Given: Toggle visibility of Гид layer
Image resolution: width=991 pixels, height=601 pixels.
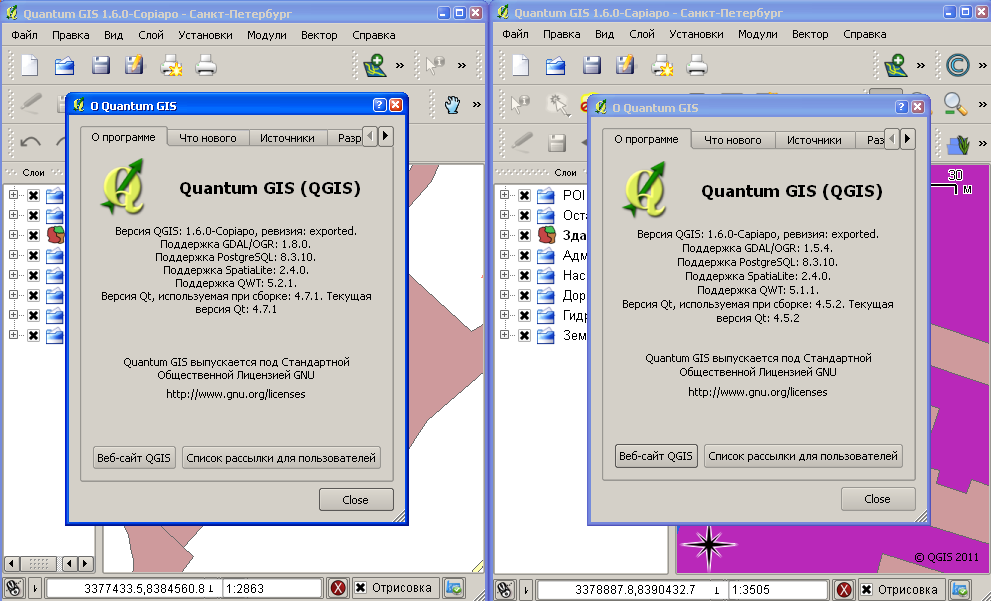Looking at the screenshot, I should click(x=524, y=315).
